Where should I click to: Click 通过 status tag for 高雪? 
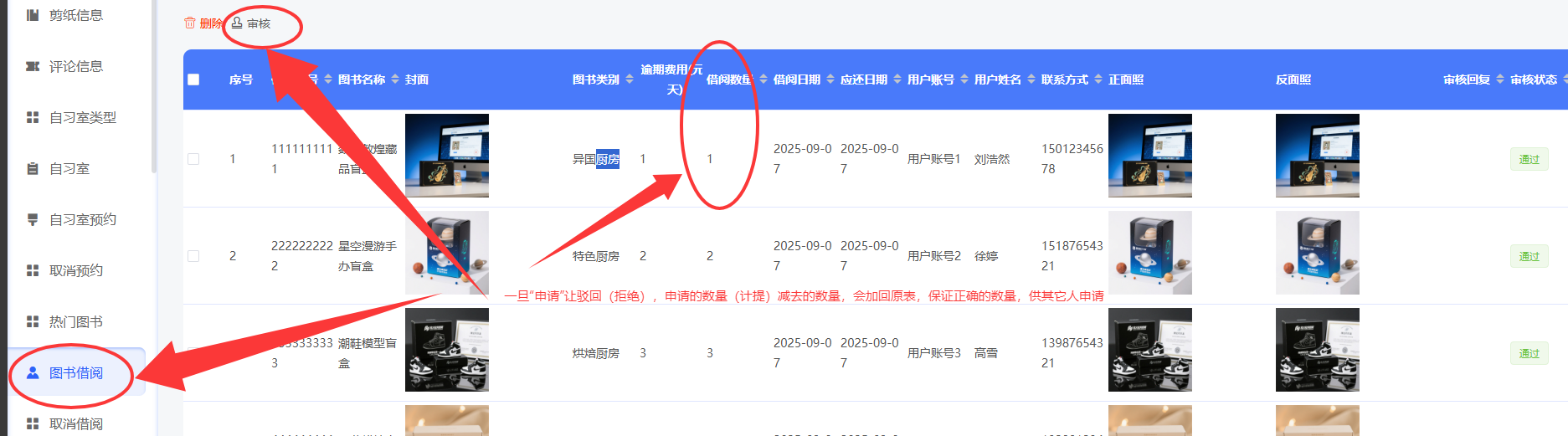tap(1529, 353)
